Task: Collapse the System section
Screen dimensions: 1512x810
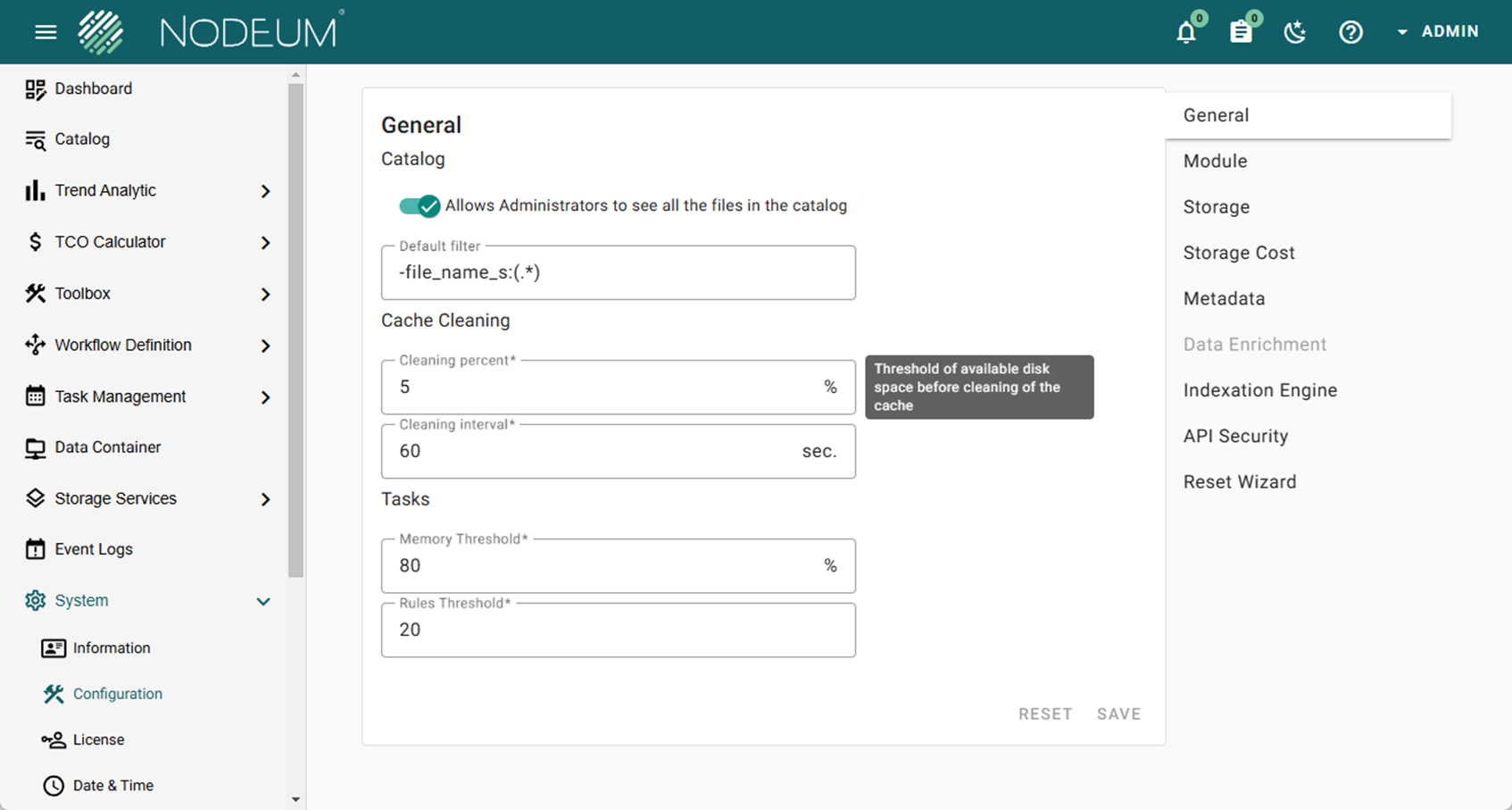Action: click(263, 601)
